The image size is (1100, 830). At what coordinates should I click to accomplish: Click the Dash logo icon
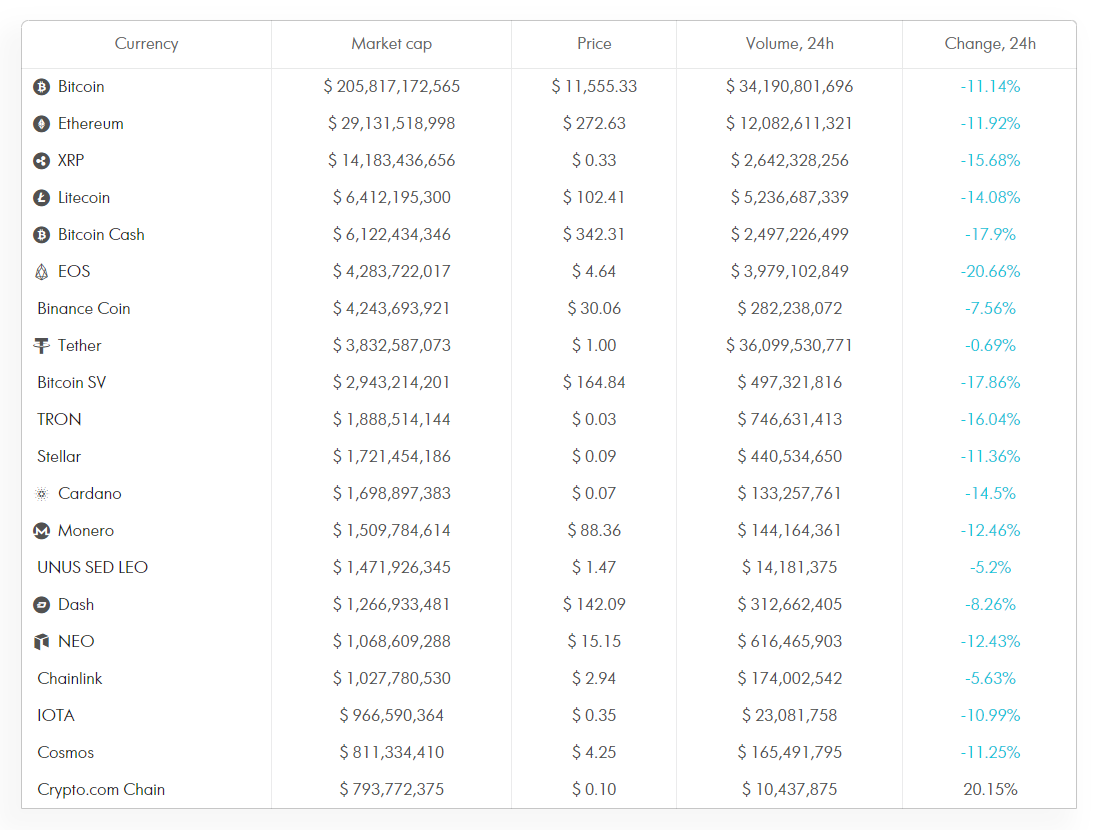(x=41, y=605)
